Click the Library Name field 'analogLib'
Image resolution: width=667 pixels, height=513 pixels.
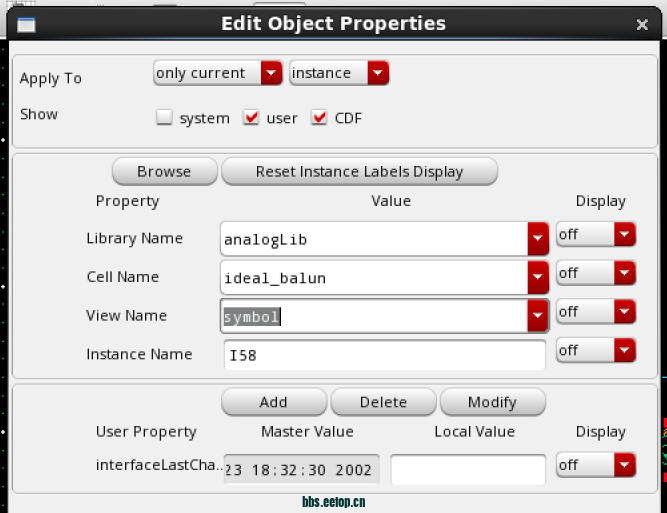pyautogui.click(x=374, y=239)
